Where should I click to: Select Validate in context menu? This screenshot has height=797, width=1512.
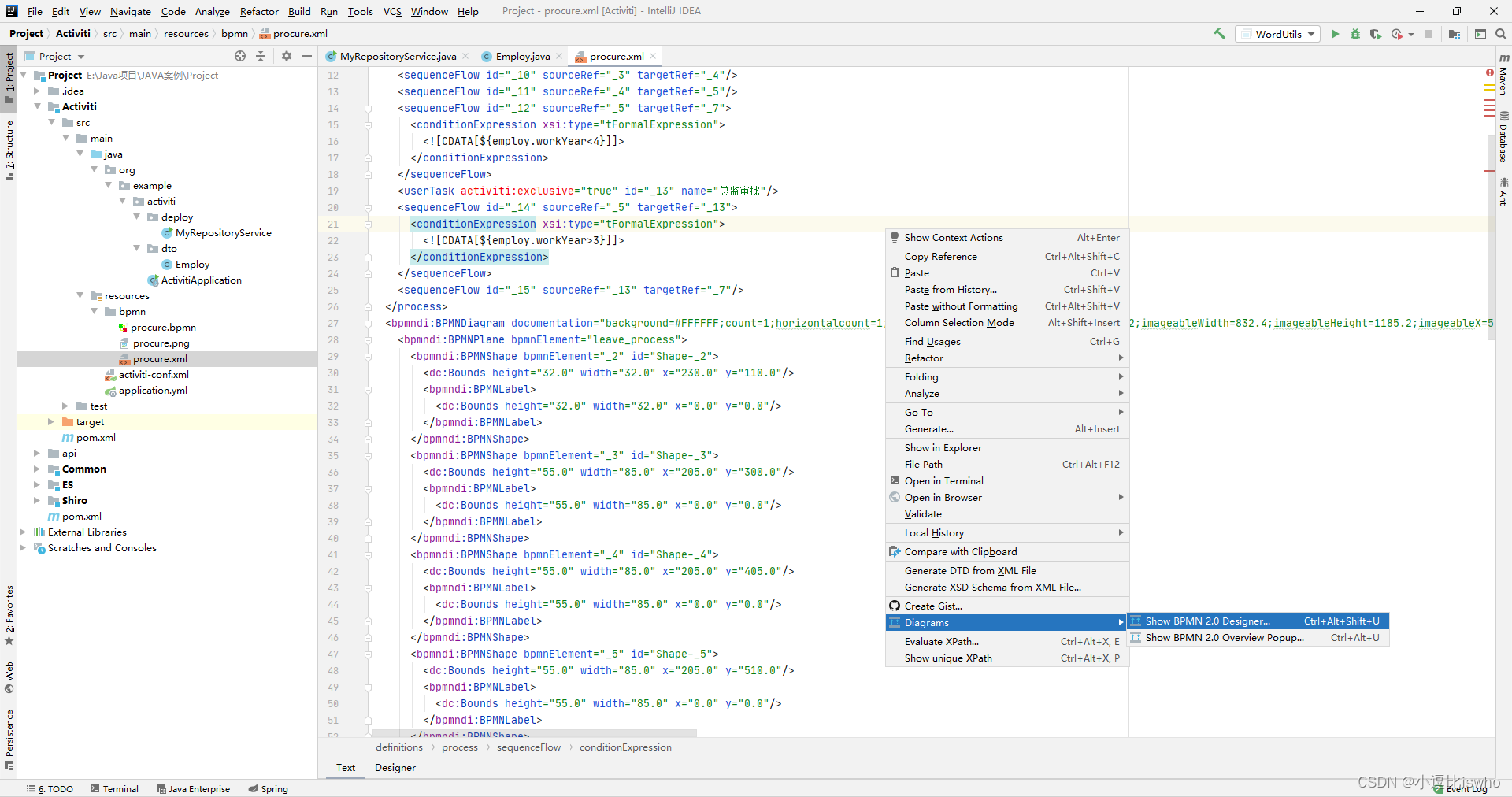pos(1007,513)
